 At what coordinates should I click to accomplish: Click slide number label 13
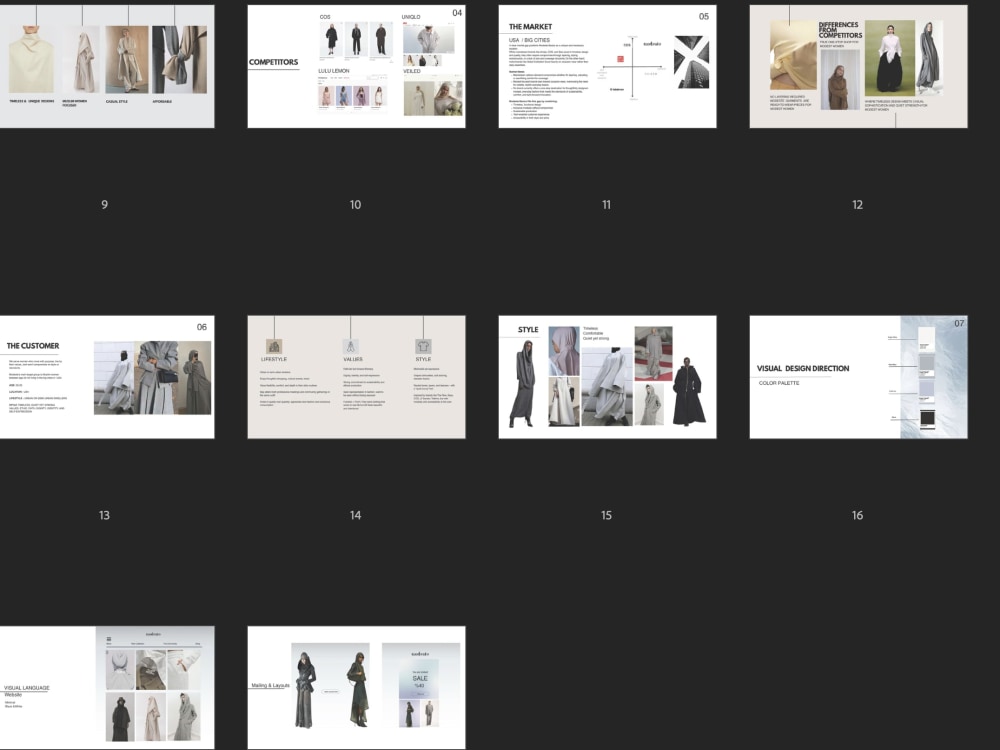(105, 515)
